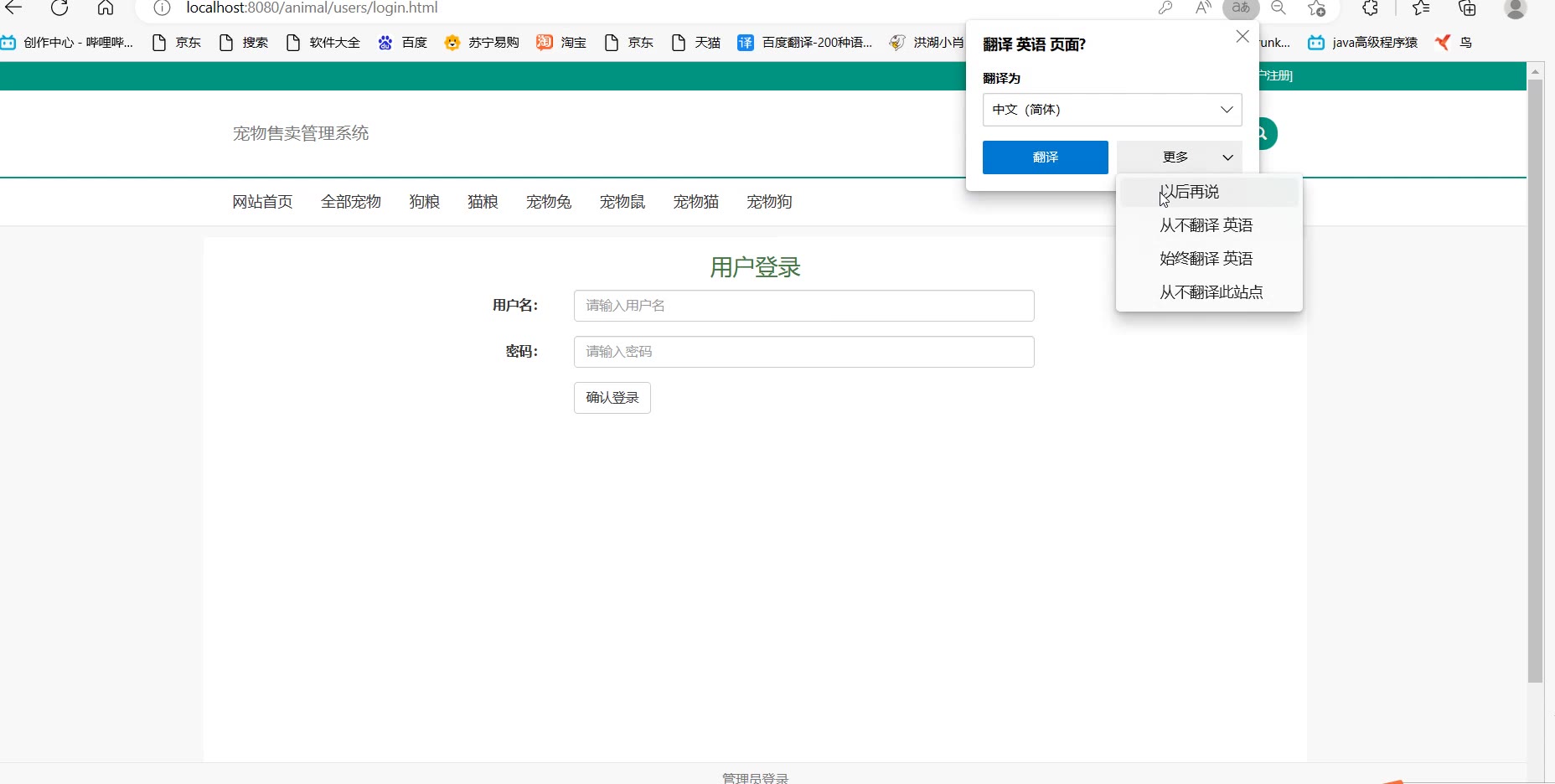Choose 从不翻译 英语 option
The image size is (1555, 784).
1206,225
